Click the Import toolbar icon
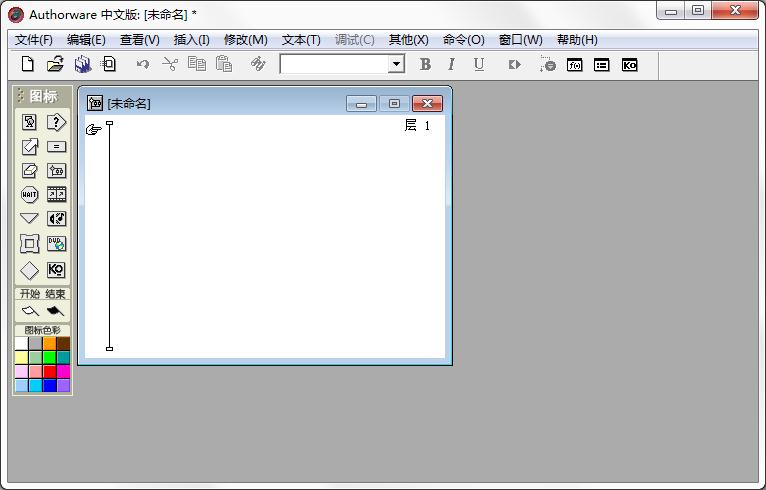766x490 pixels. click(108, 64)
